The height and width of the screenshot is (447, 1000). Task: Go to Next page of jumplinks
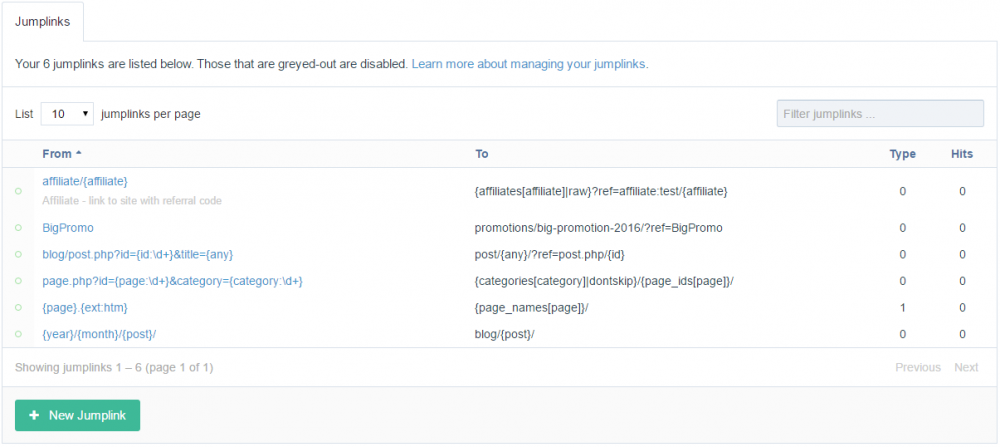[966, 367]
